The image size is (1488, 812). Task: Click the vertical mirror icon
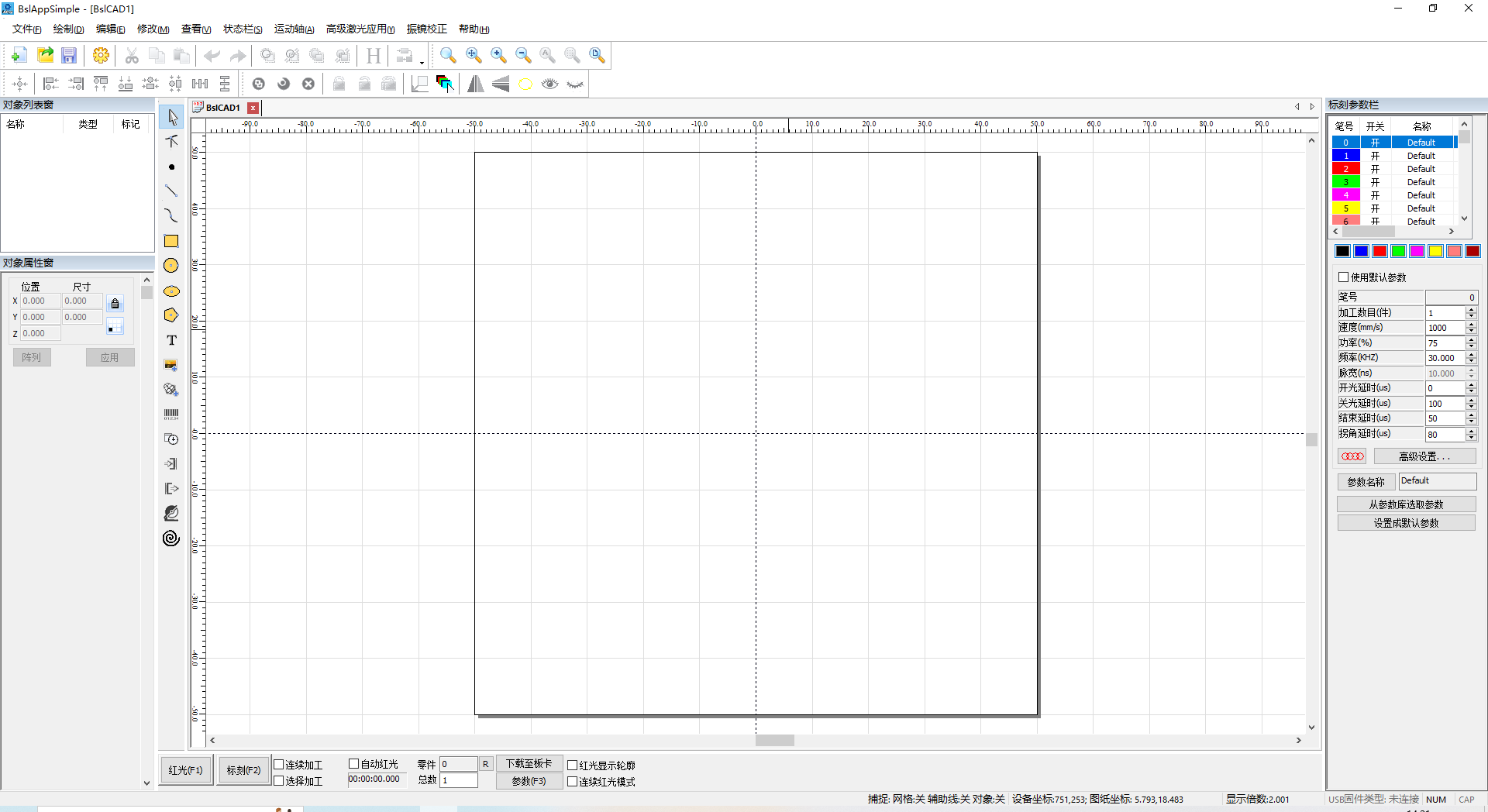click(501, 84)
